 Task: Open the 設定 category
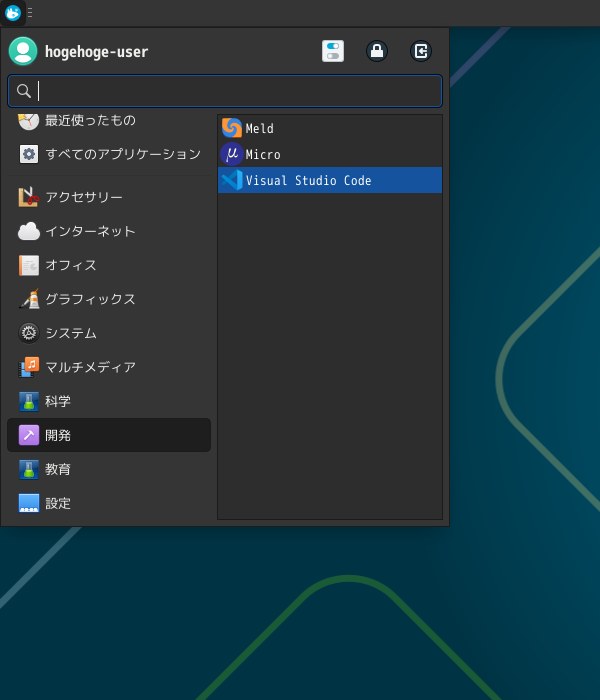(x=58, y=503)
